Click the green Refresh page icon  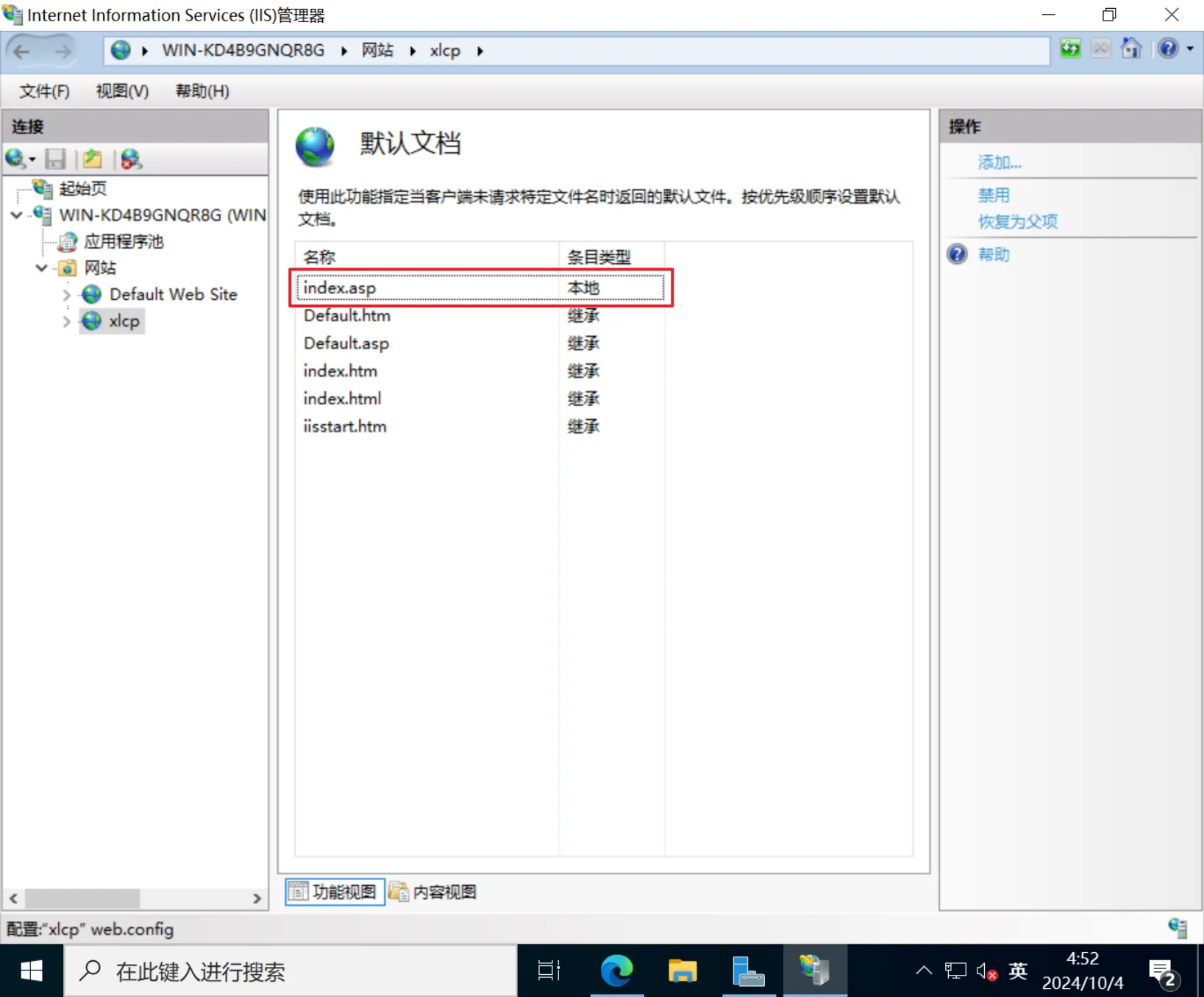click(x=1070, y=49)
